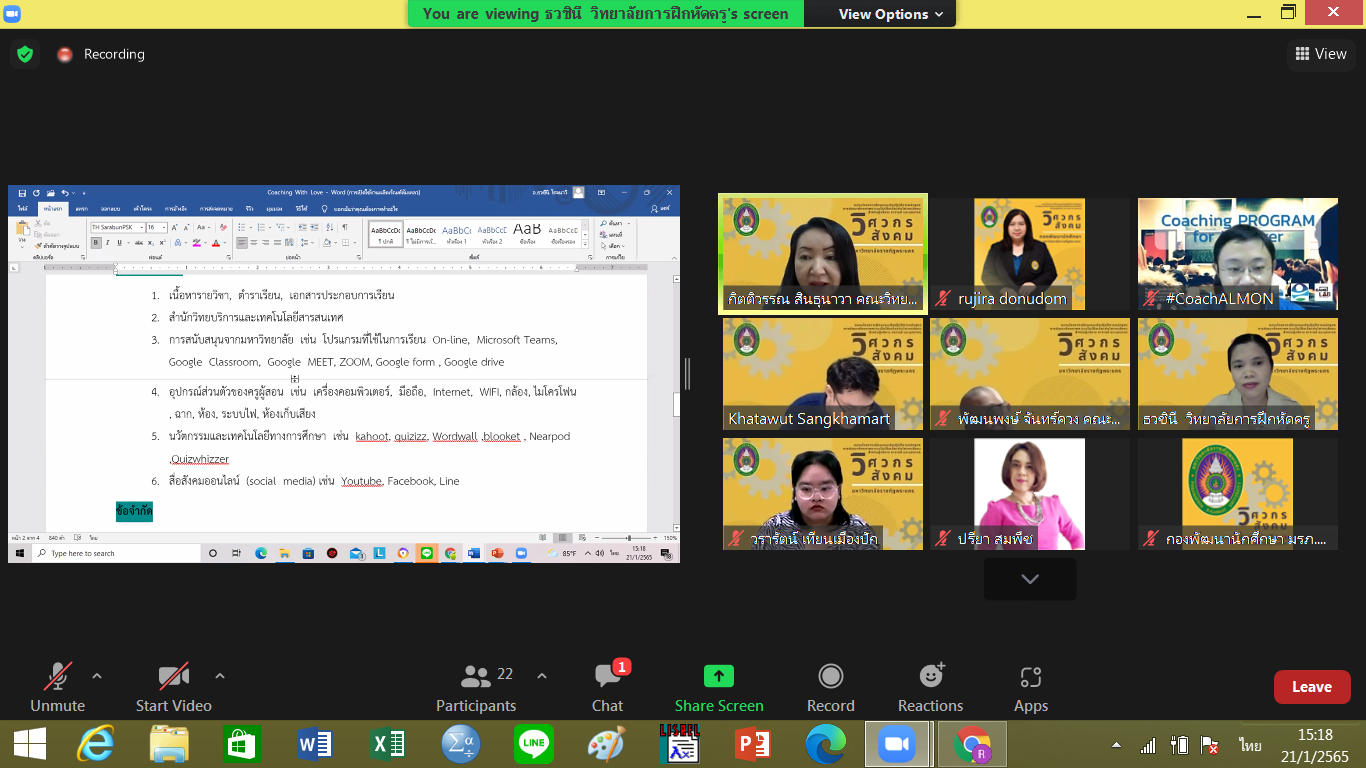
Task: Show hidden system tray icons arrow
Action: point(1117,746)
